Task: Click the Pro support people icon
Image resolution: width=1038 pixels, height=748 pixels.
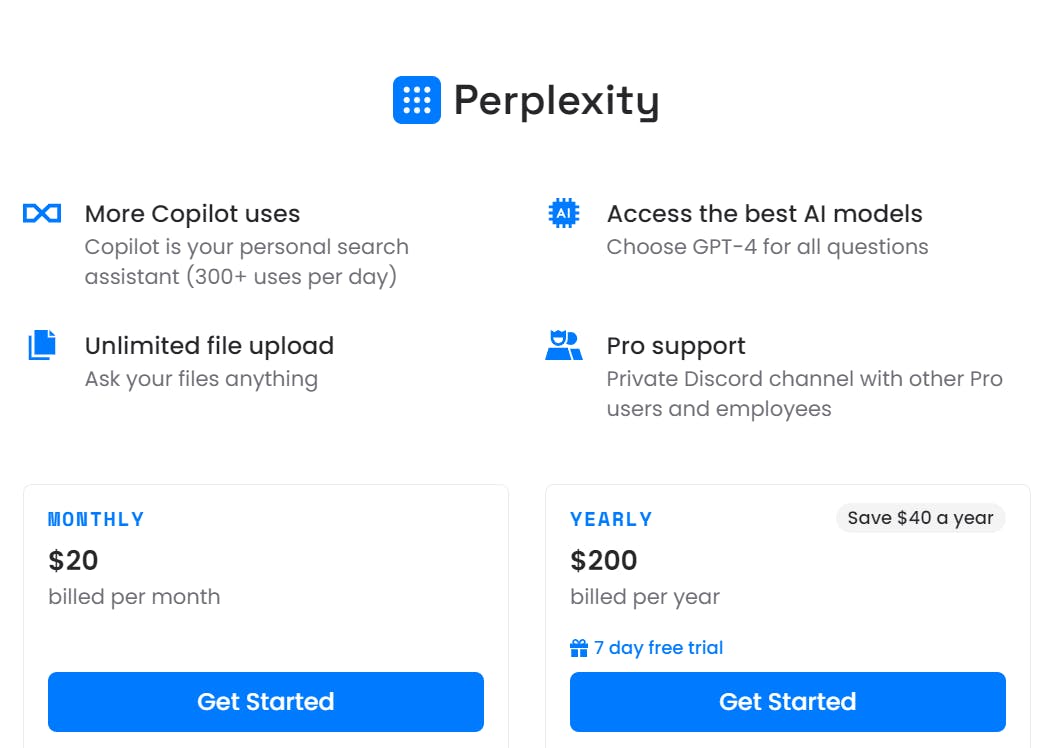Action: coord(564,345)
